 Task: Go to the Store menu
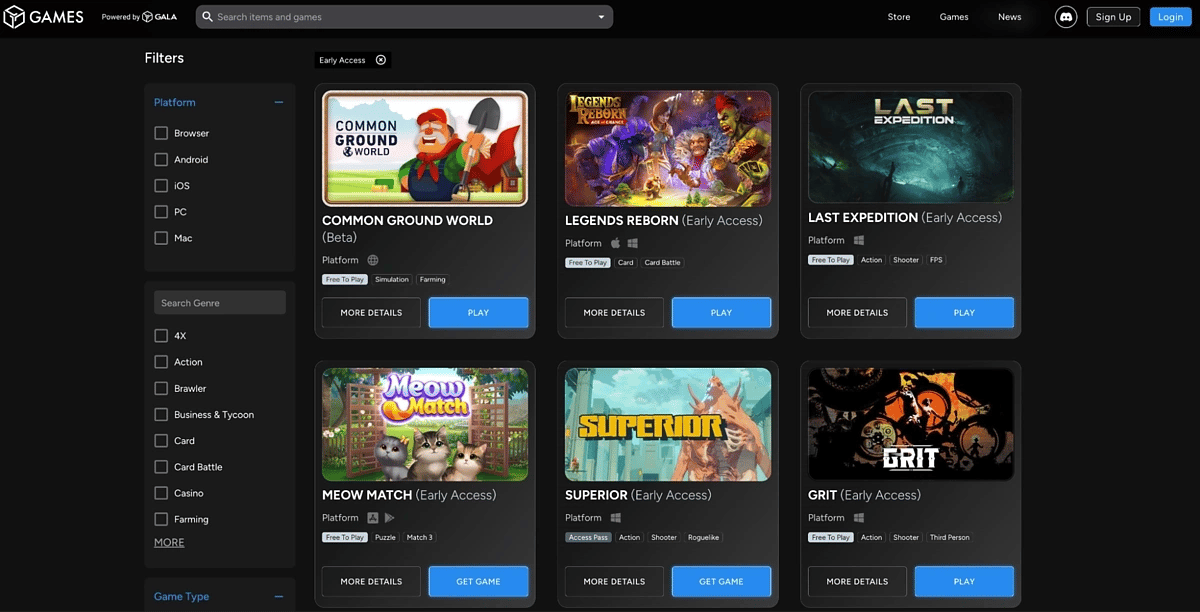(899, 17)
